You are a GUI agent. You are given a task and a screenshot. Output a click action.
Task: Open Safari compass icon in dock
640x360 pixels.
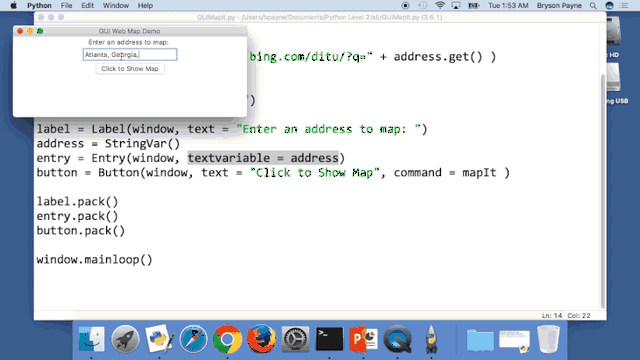[193, 339]
